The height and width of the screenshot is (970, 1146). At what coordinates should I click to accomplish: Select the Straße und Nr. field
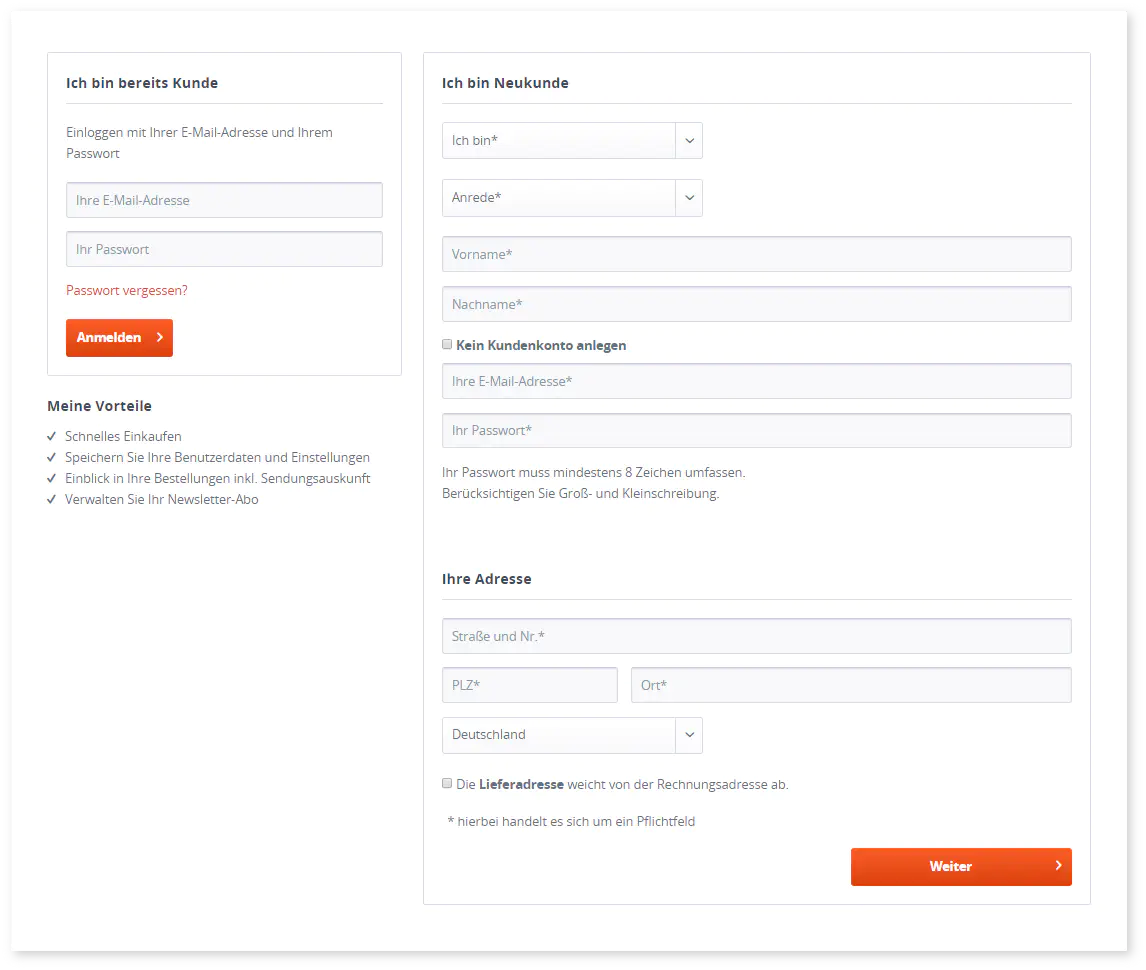click(756, 636)
